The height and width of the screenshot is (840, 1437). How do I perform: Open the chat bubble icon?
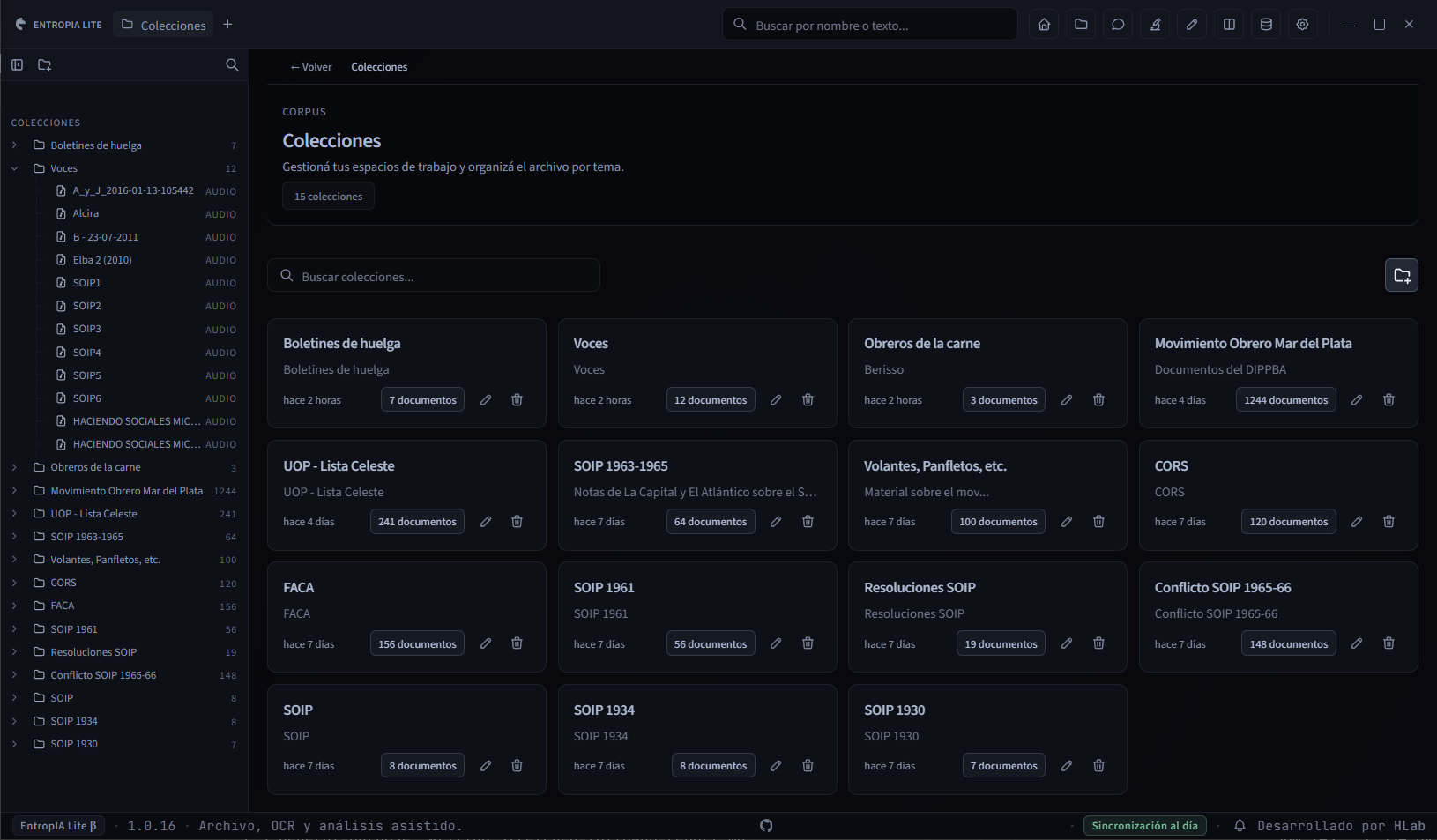point(1118,25)
